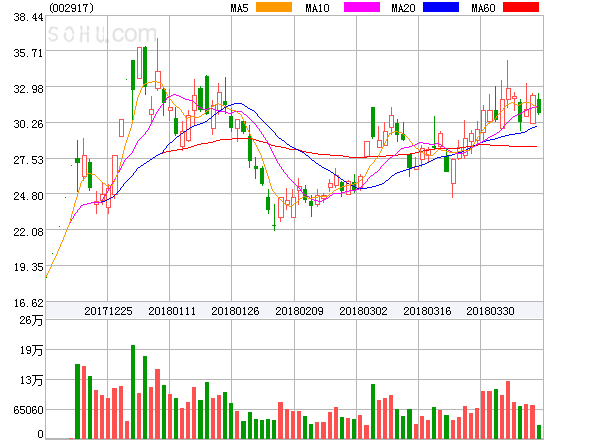Click the 38.44 price axis label
600x440 pixels.
28,17
